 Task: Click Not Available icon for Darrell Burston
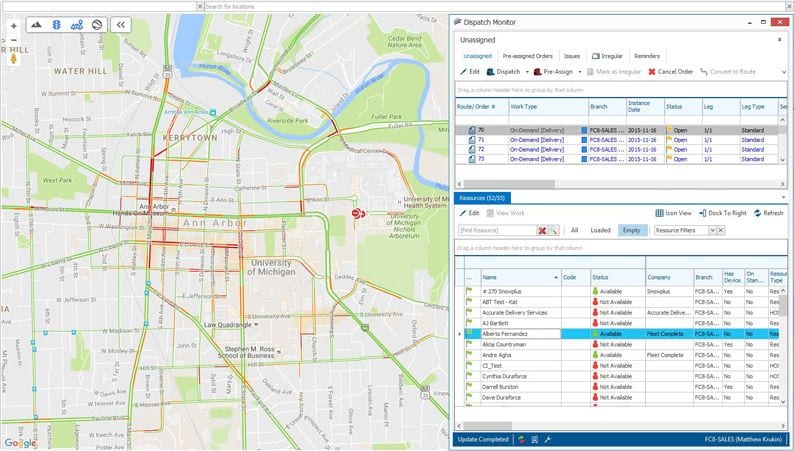click(596, 387)
